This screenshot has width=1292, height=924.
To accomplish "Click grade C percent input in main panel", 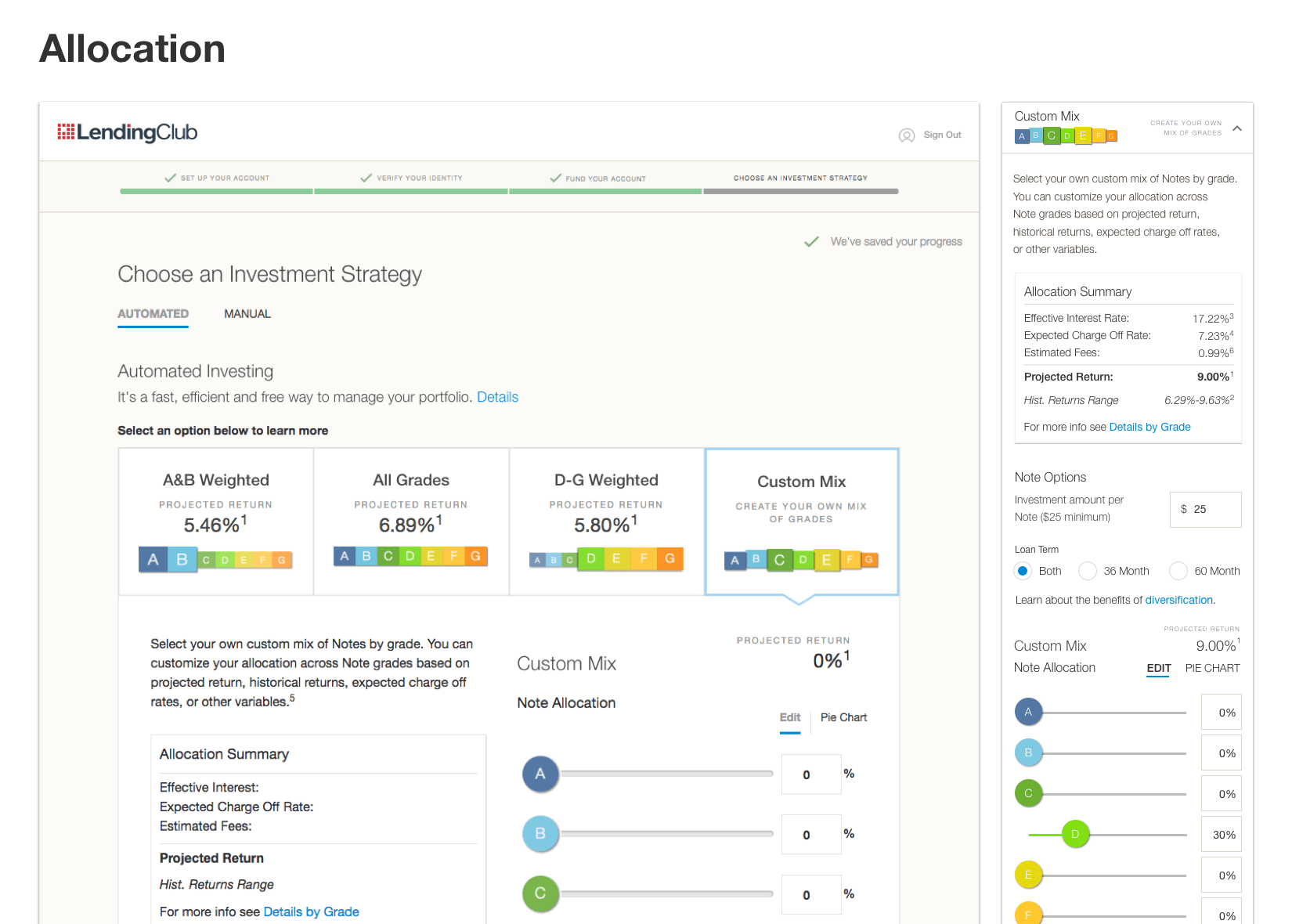I will [x=811, y=895].
